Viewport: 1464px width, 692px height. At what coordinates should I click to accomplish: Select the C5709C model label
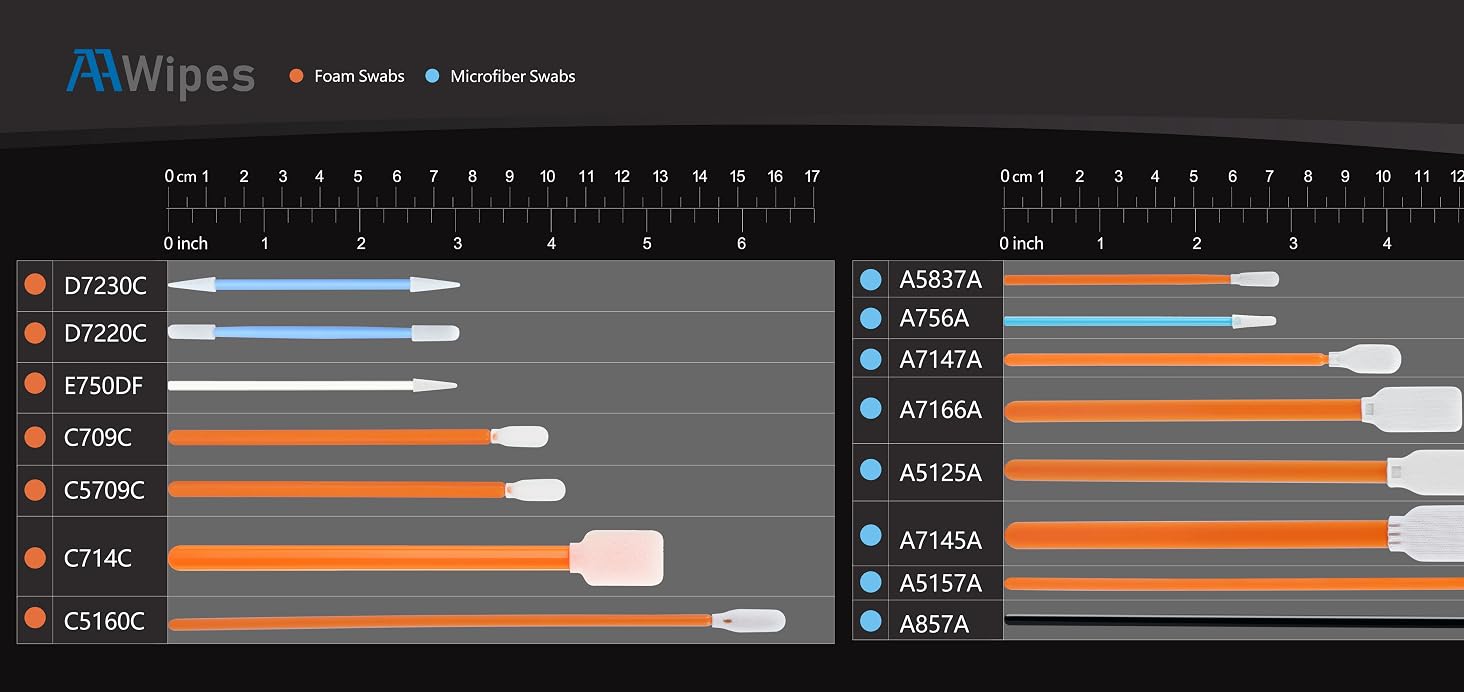[104, 490]
